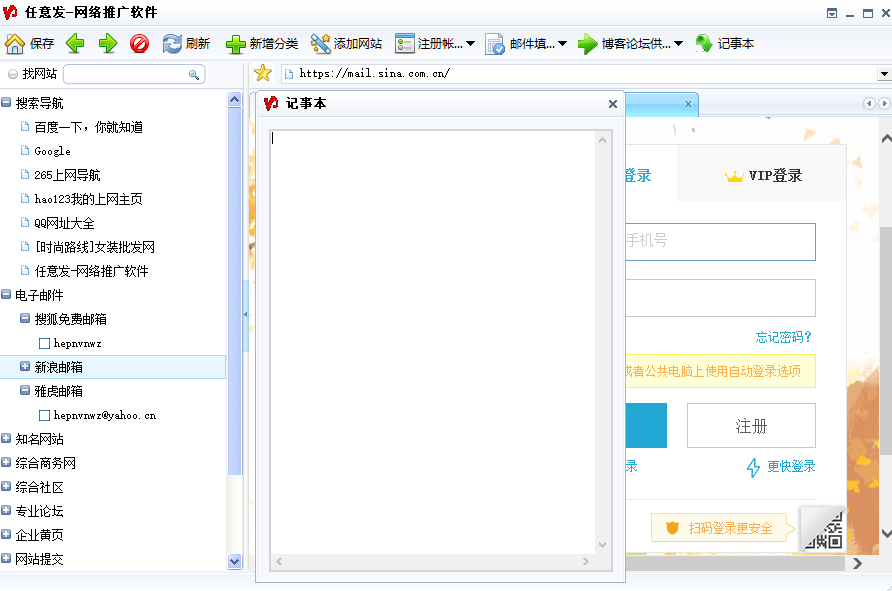Focus the 手机号 login input field
The width and height of the screenshot is (892, 591).
pos(720,242)
